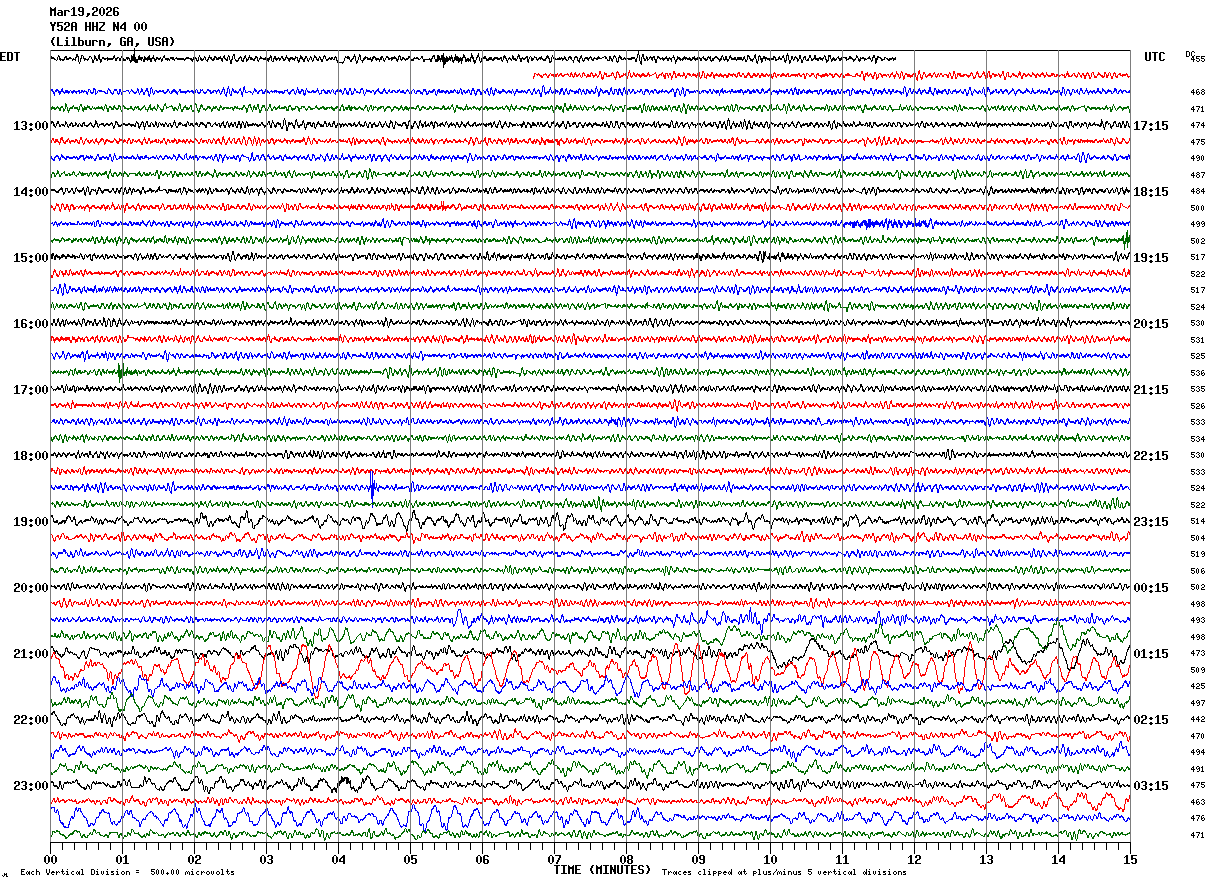Click the 17:15 UTC time label

pyautogui.click(x=1151, y=126)
